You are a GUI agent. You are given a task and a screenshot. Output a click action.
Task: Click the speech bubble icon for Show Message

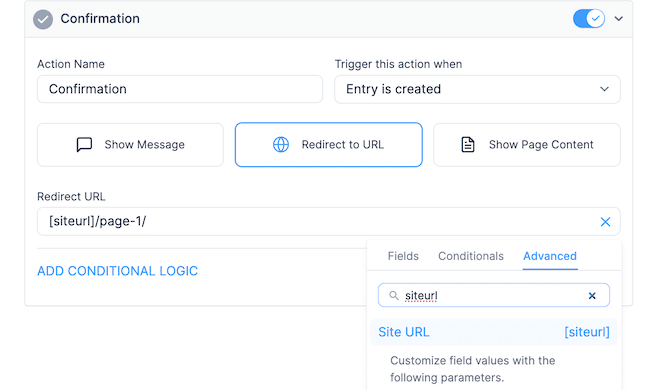pyautogui.click(x=84, y=145)
